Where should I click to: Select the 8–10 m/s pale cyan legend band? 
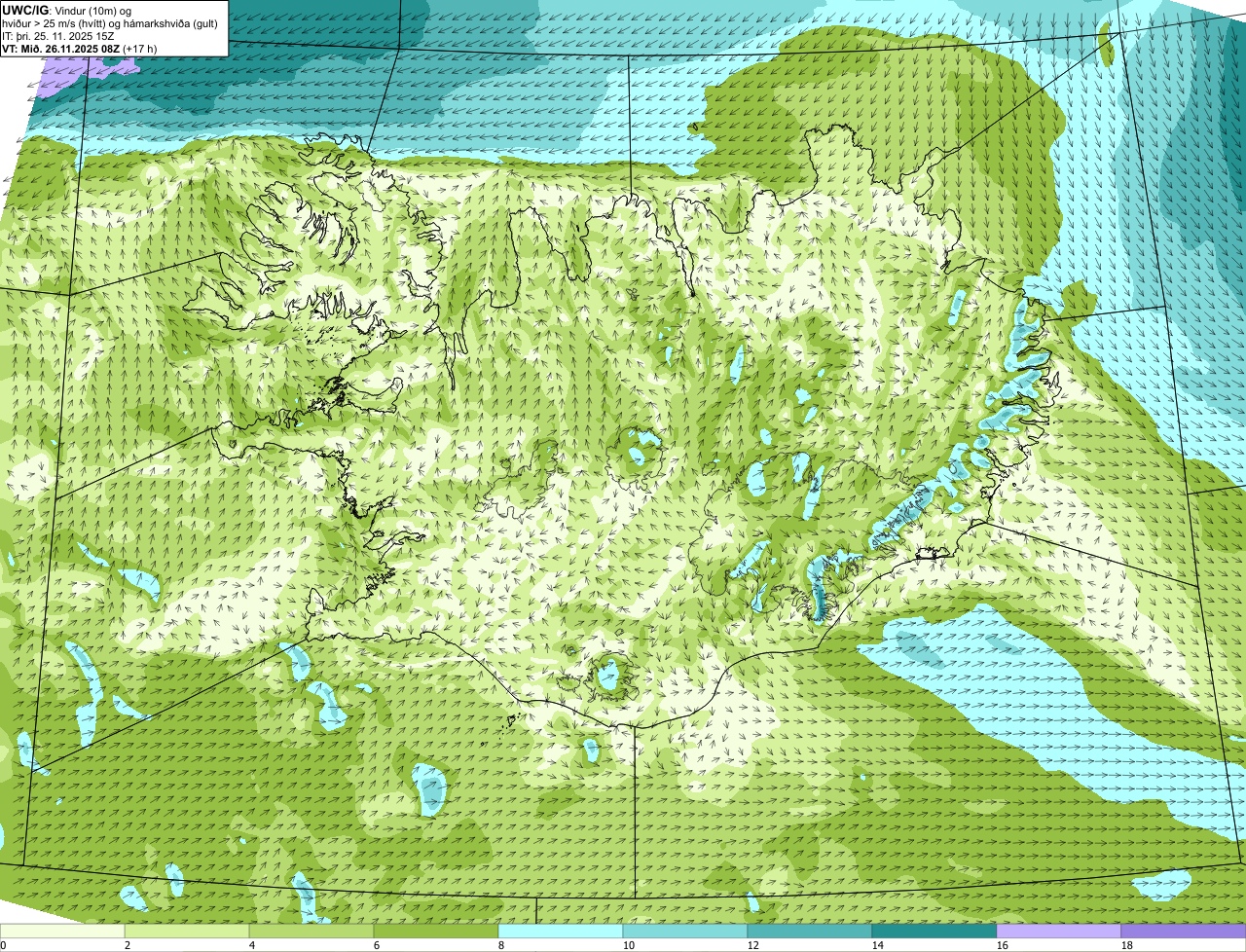tap(561, 931)
